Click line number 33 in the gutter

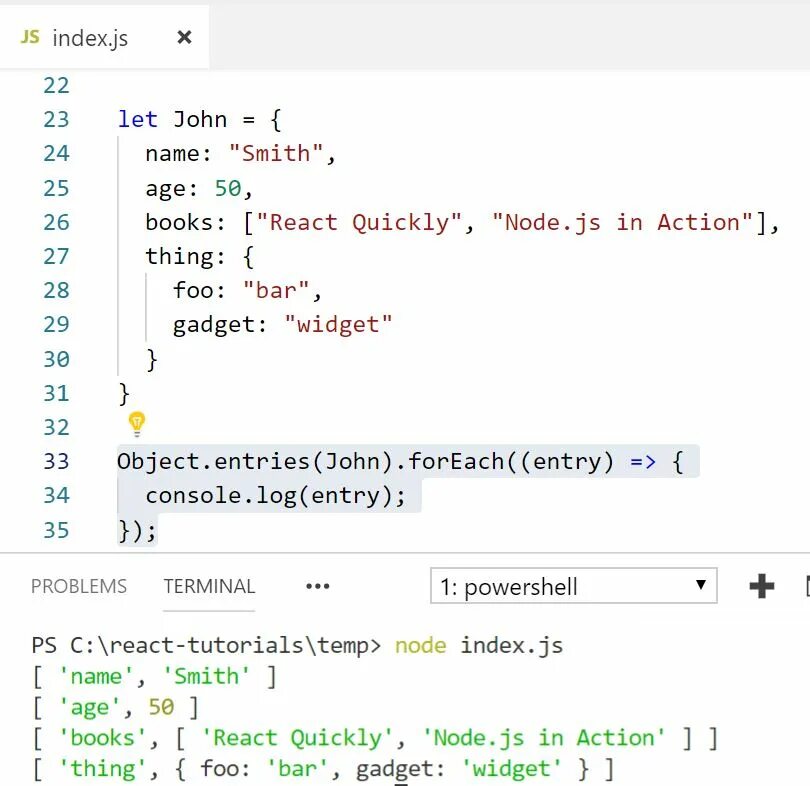pos(56,461)
